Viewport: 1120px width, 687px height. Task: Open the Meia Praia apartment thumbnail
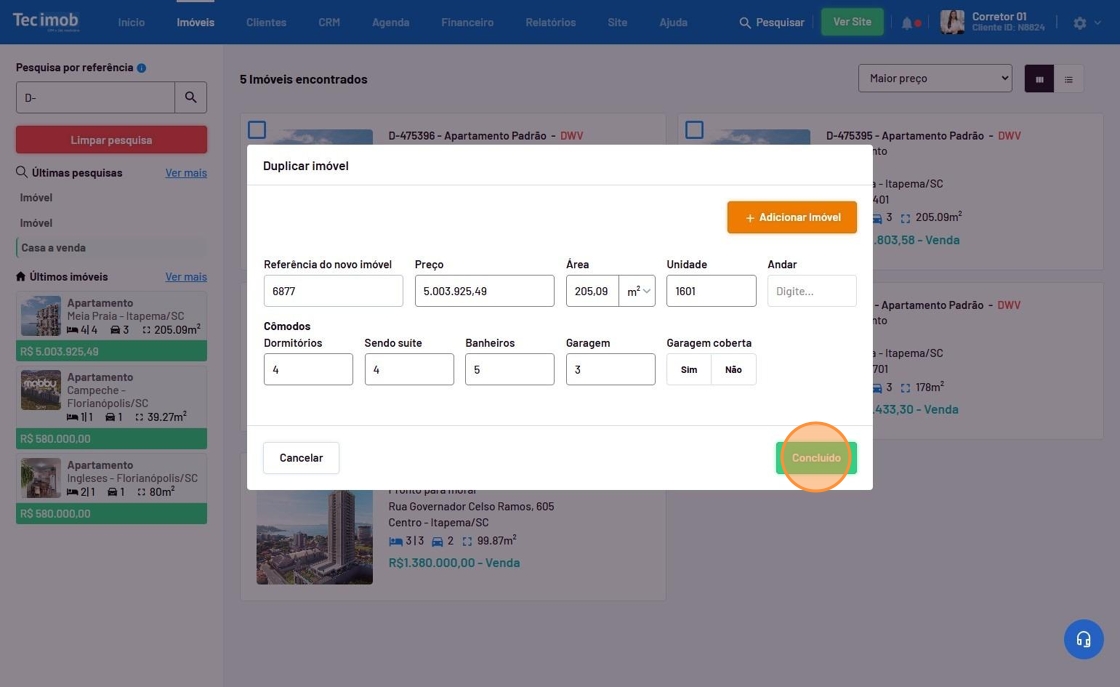(41, 316)
